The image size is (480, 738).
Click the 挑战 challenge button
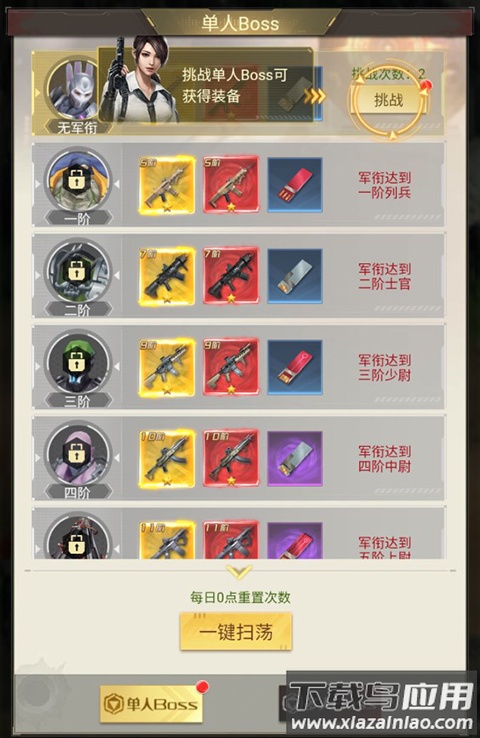[x=388, y=100]
